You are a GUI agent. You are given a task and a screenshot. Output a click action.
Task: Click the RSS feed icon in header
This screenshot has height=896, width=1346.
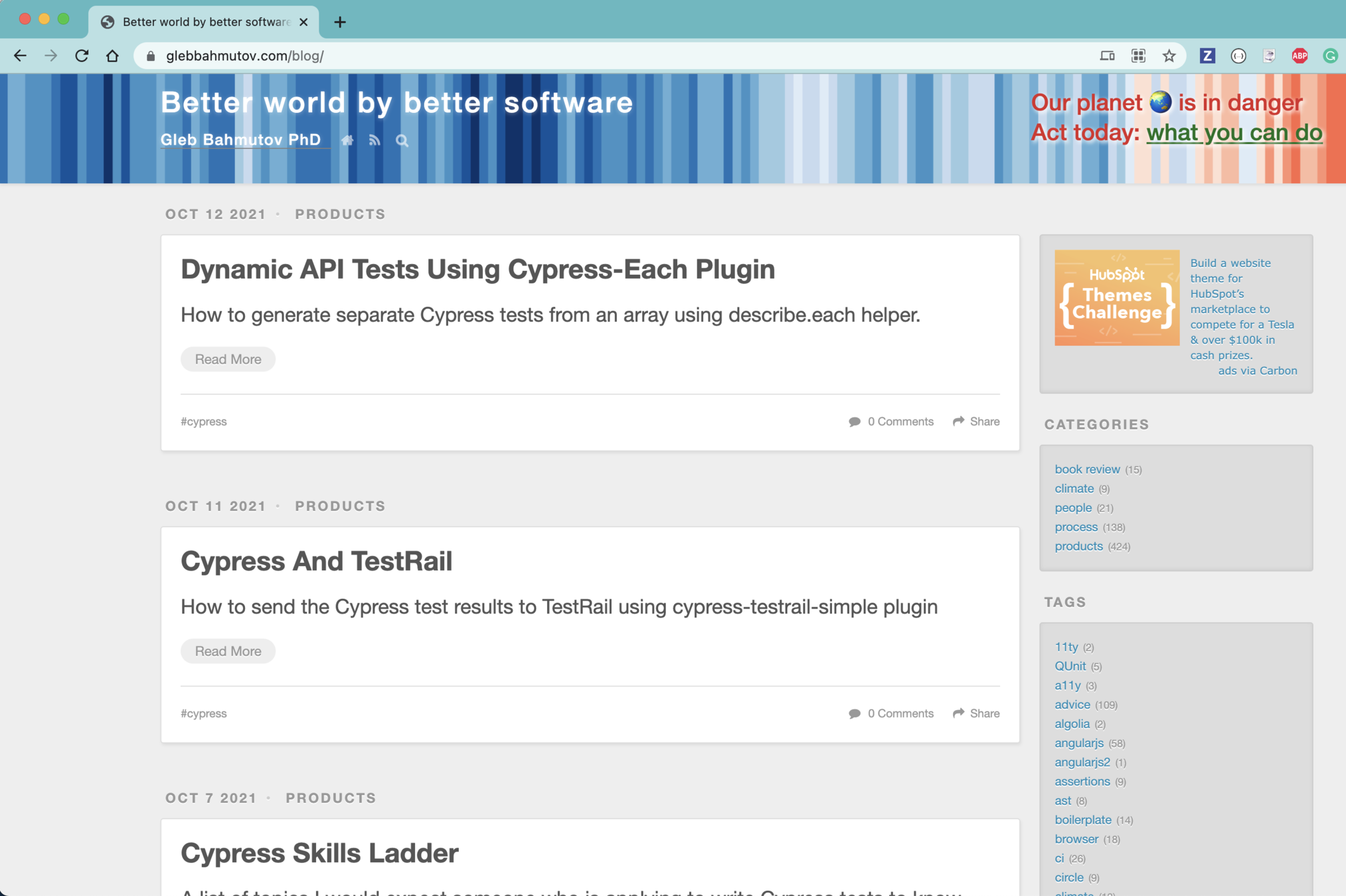375,140
